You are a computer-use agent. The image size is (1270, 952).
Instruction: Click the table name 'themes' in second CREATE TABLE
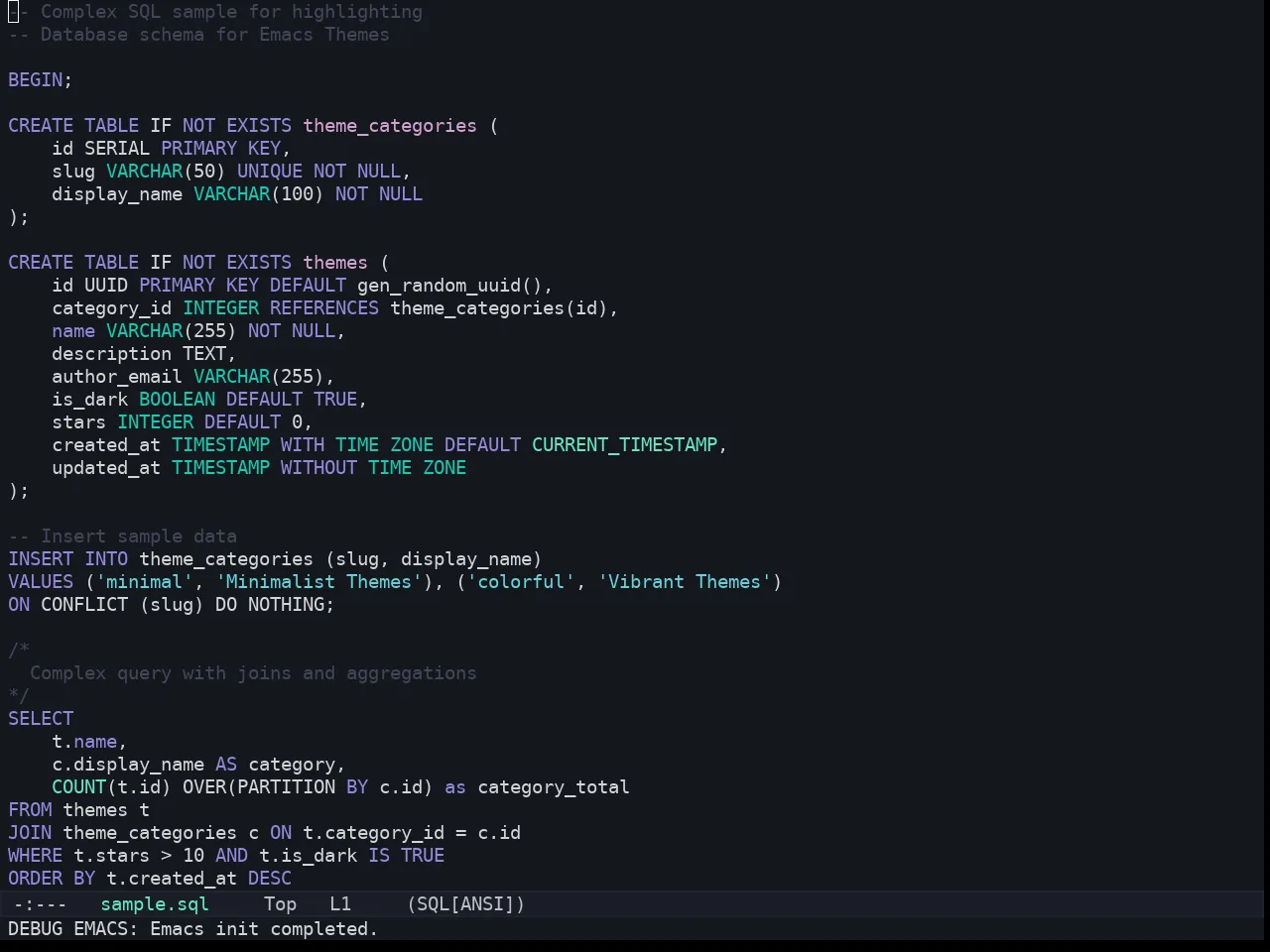[335, 263]
